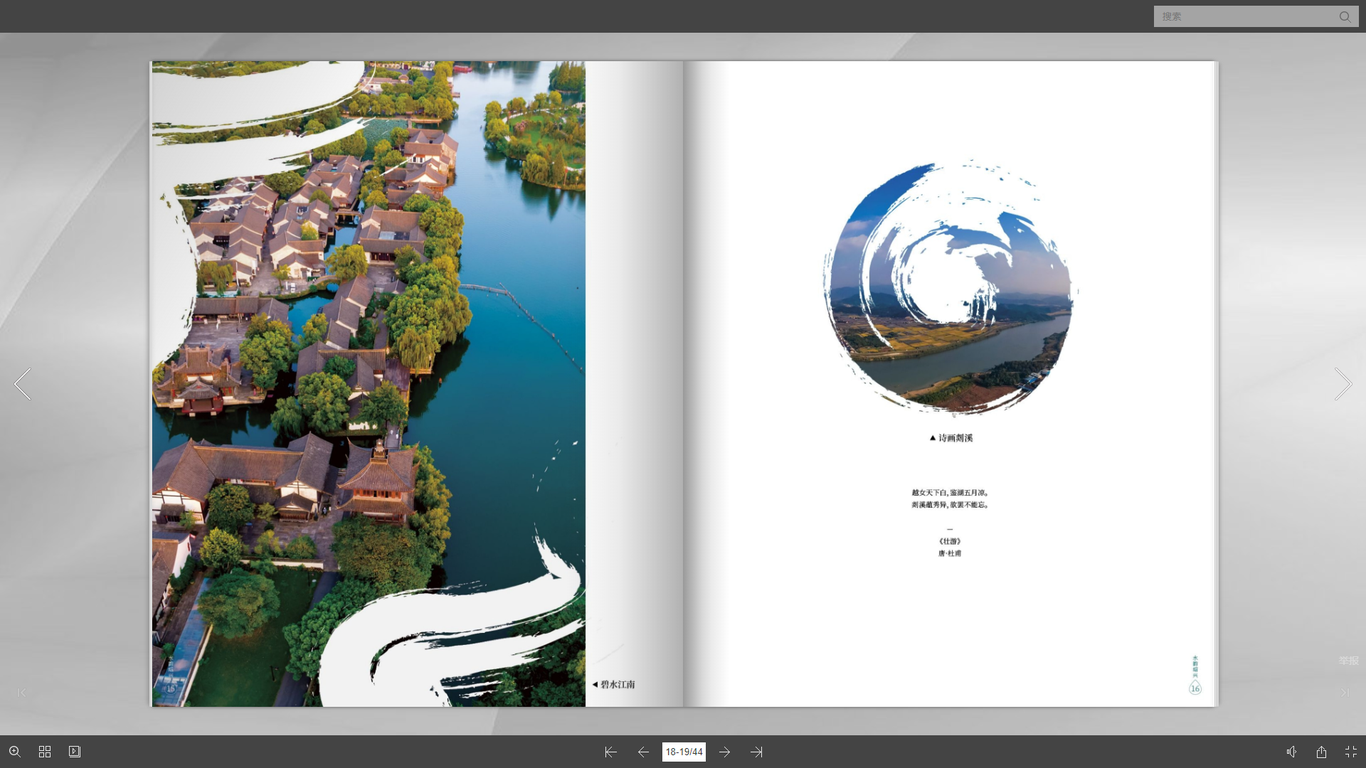Click the poem title 《壮游》
This screenshot has height=768, width=1366.
pos(949,541)
